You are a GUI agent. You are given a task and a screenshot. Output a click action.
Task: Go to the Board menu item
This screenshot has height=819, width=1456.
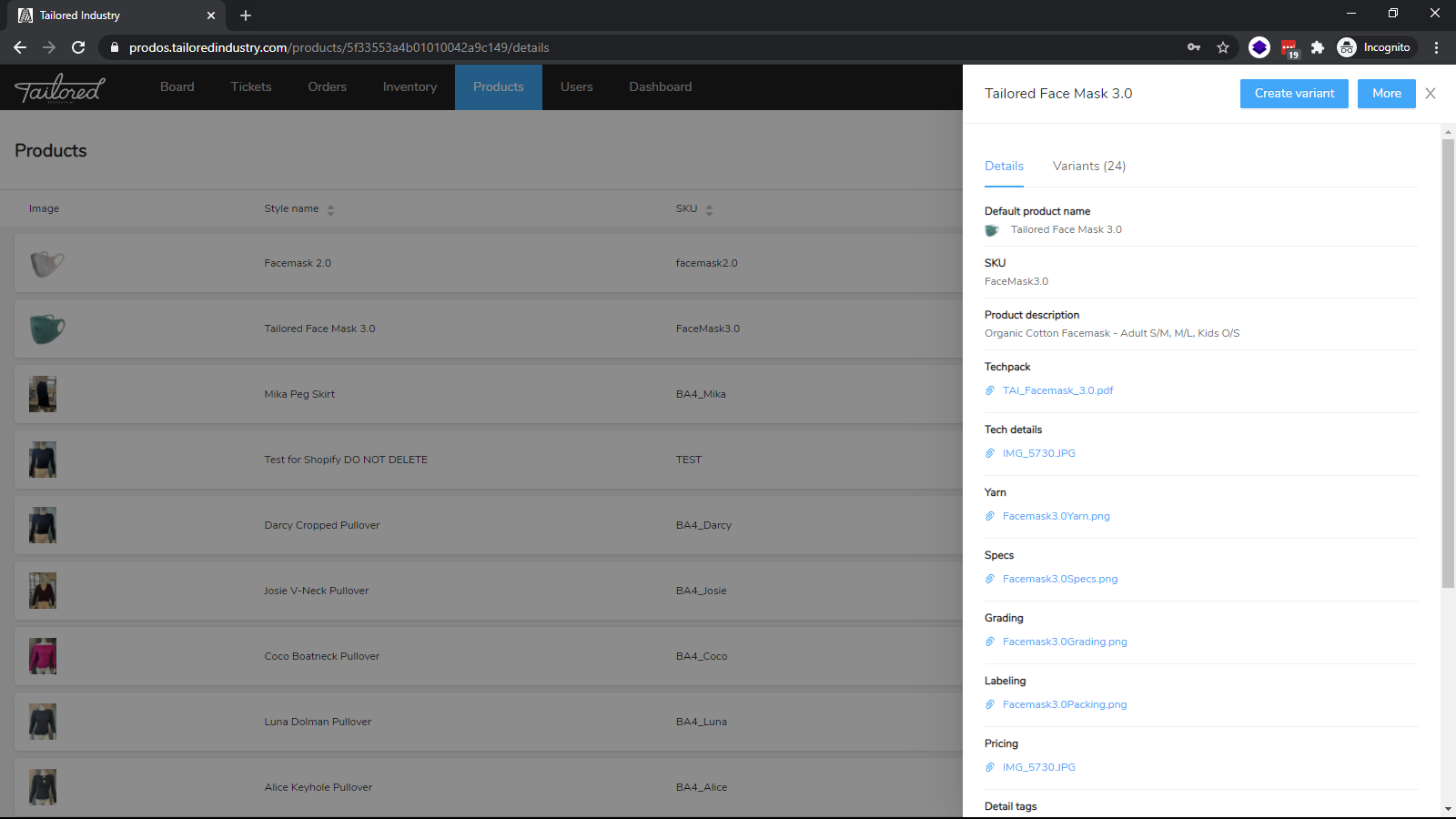(177, 87)
